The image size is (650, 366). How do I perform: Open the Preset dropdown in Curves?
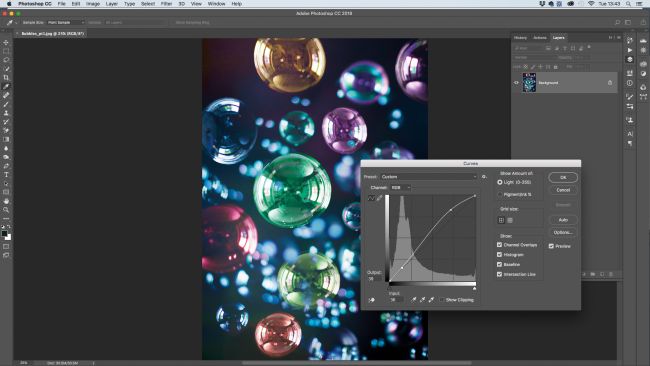click(429, 177)
